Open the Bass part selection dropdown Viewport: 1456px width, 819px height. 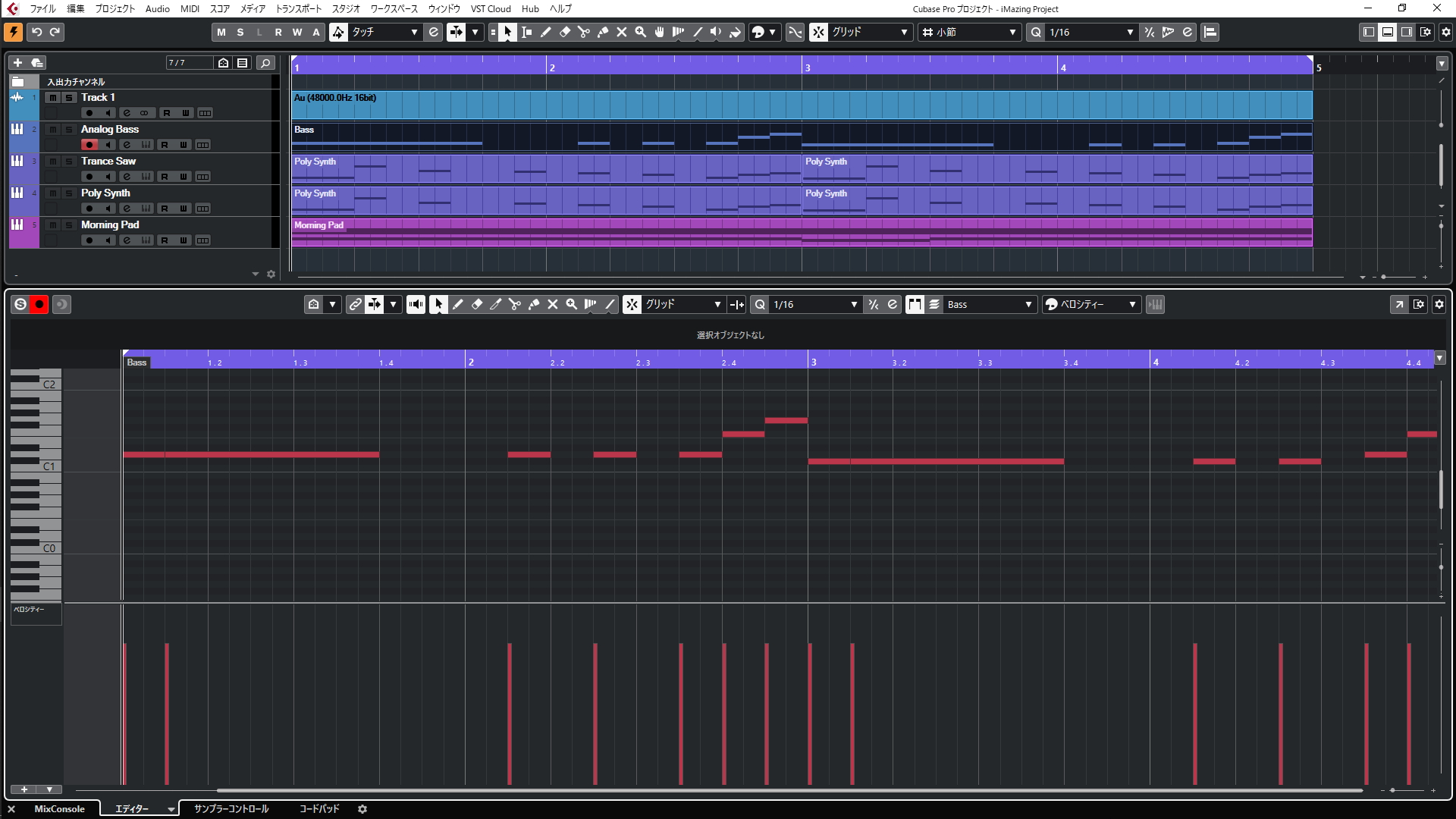(990, 304)
